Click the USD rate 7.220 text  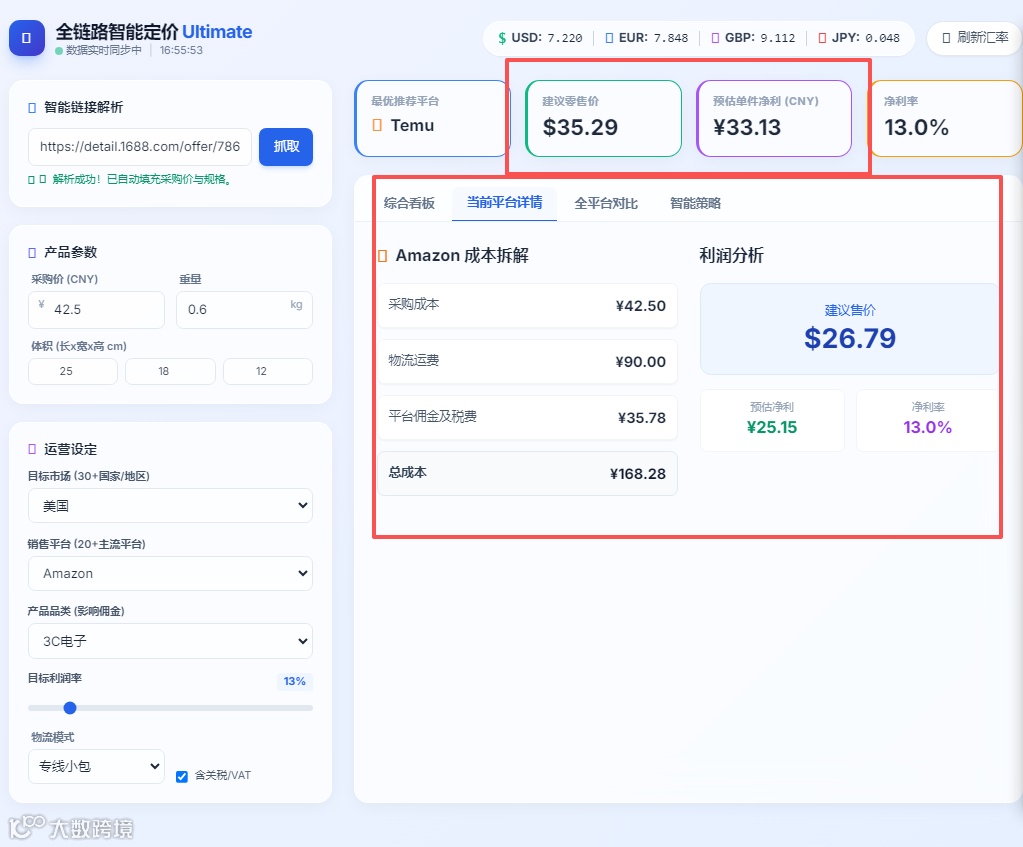coord(564,38)
